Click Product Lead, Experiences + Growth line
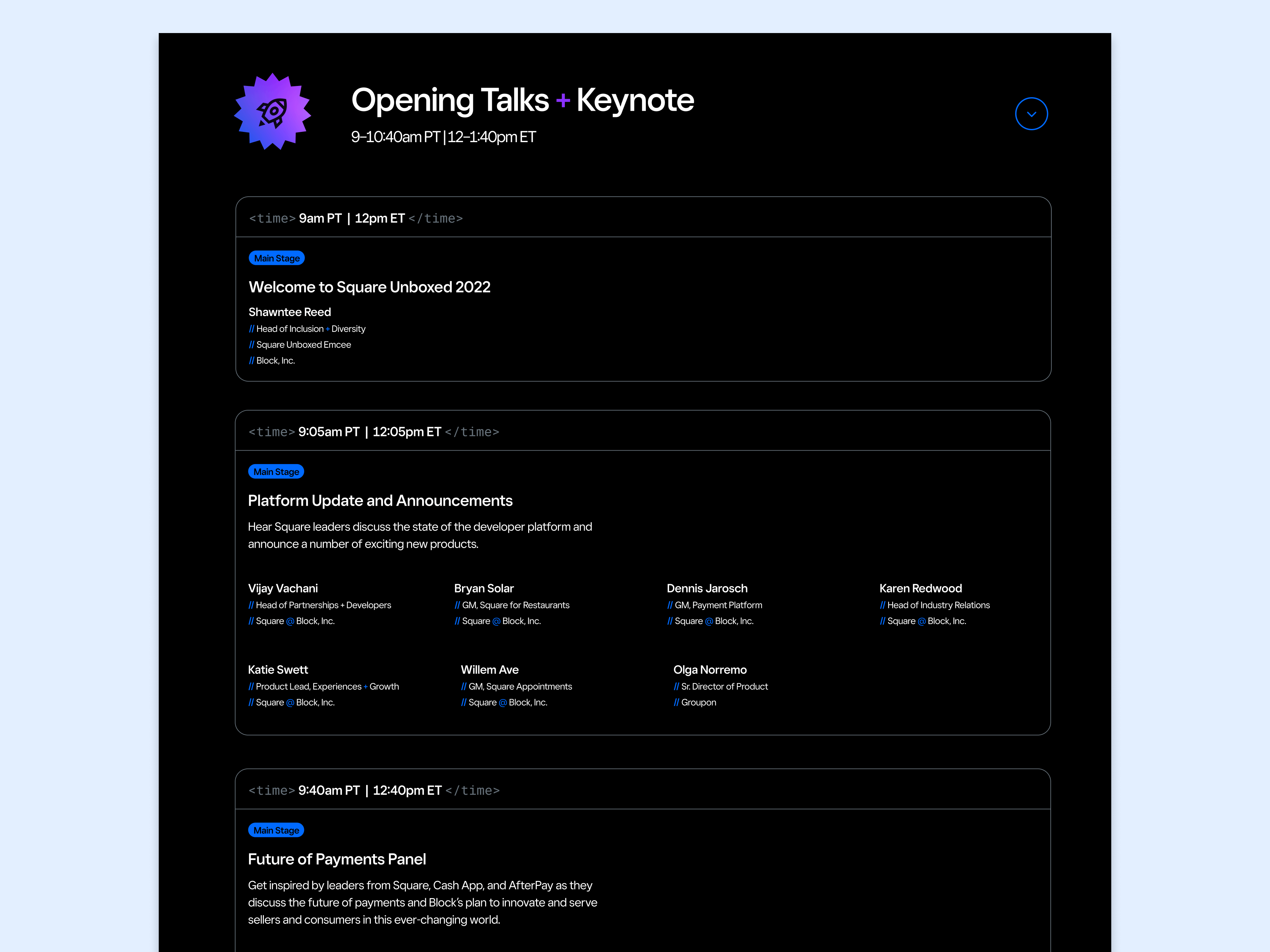The image size is (1270, 952). pyautogui.click(x=323, y=686)
